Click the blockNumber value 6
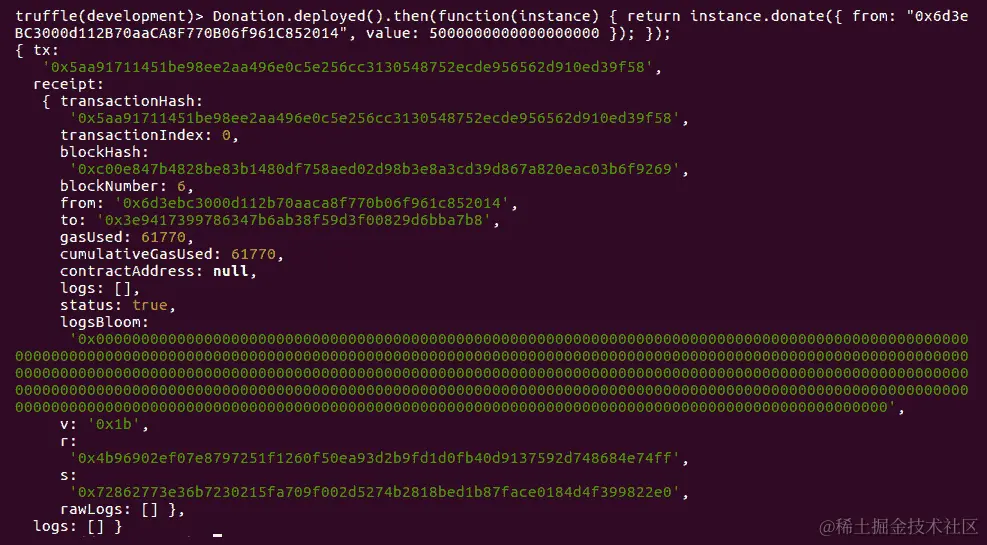Image resolution: width=987 pixels, height=545 pixels. click(181, 186)
